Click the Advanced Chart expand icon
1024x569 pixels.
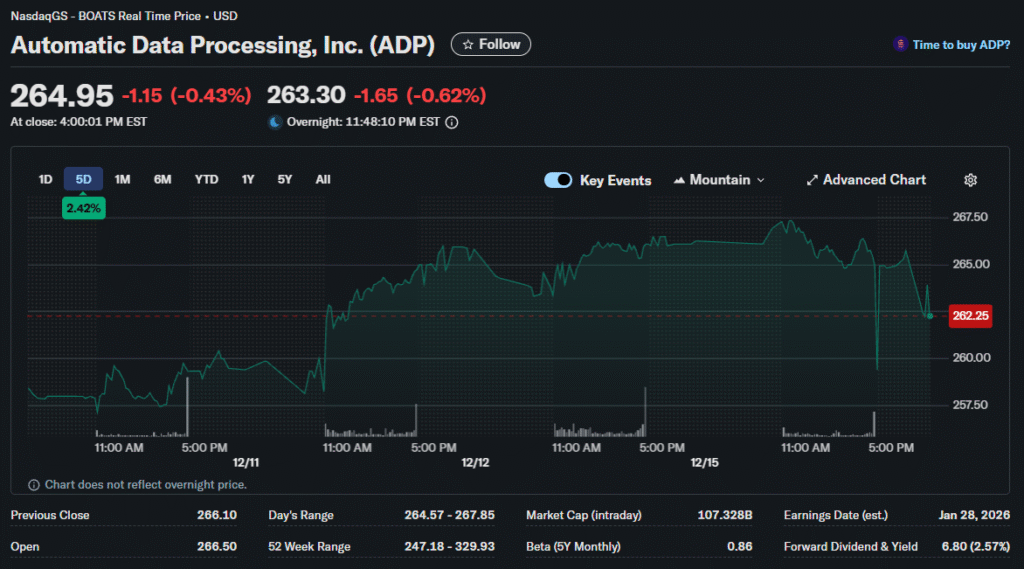pyautogui.click(x=812, y=180)
